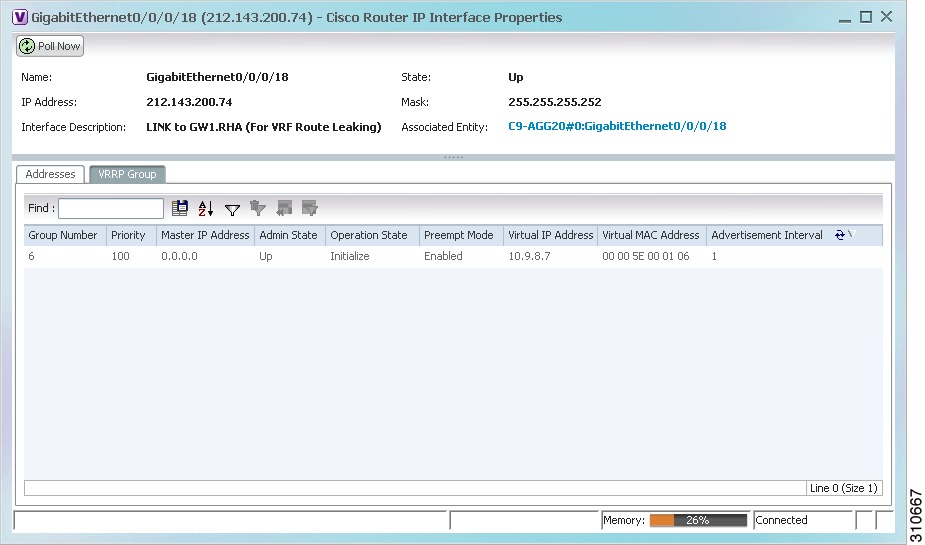Click the advertisement interval value 1 cell
This screenshot has width=925, height=545.
click(x=795, y=257)
